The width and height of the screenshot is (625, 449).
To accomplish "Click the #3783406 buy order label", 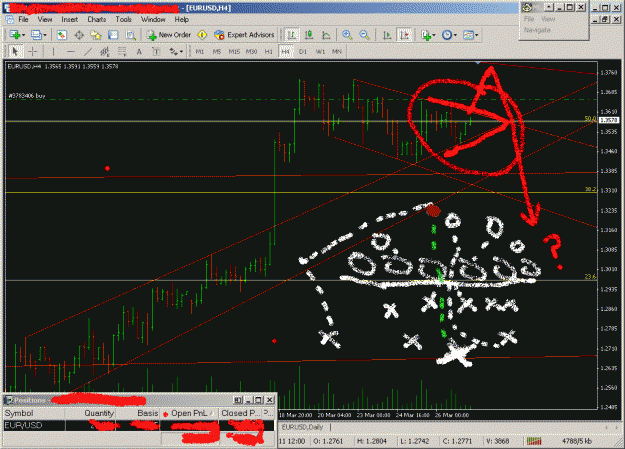I will tap(26, 96).
